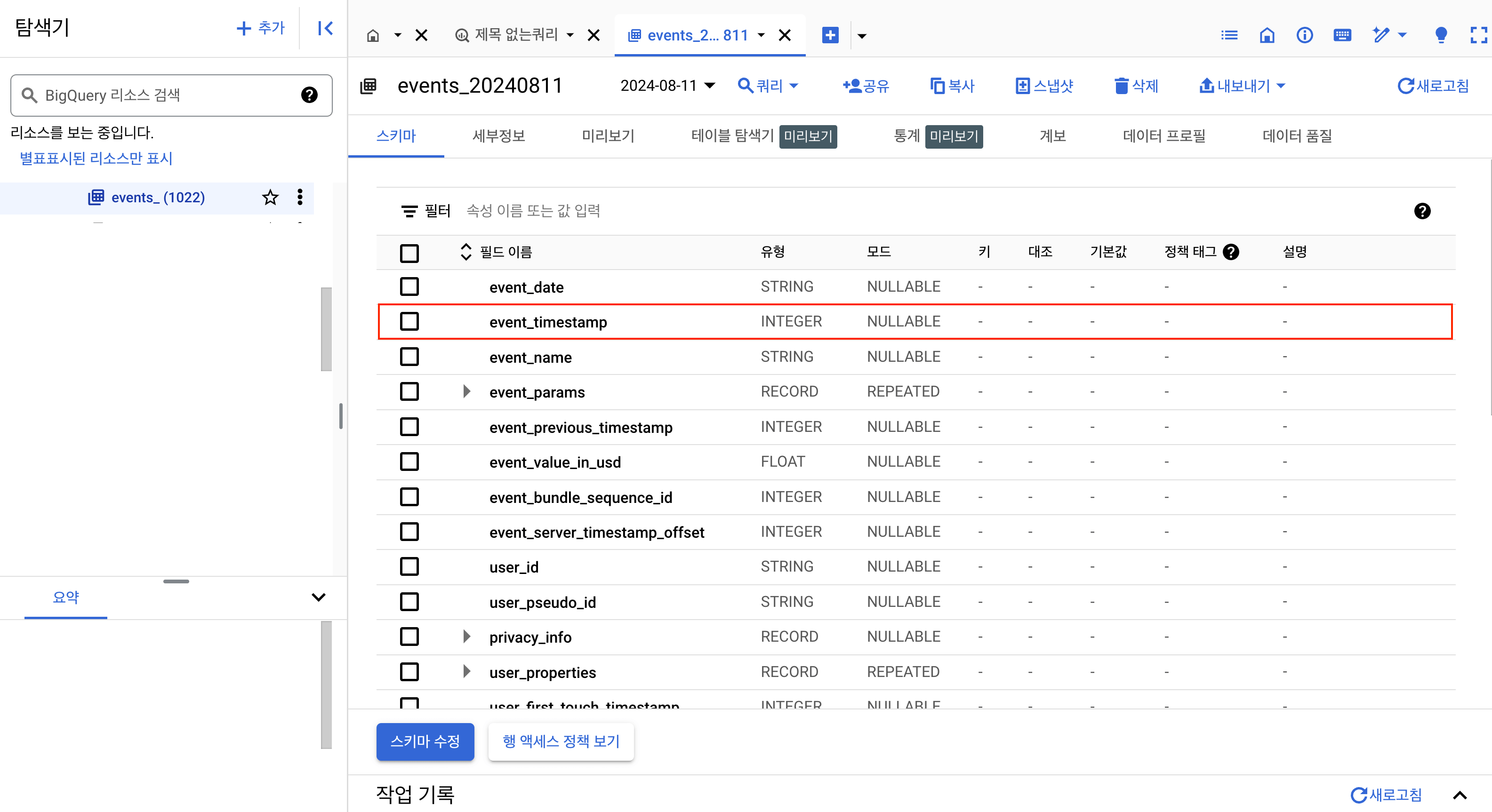Click the 삭제 (Delete) icon button
Screen dimensions: 1492x812
1134,86
